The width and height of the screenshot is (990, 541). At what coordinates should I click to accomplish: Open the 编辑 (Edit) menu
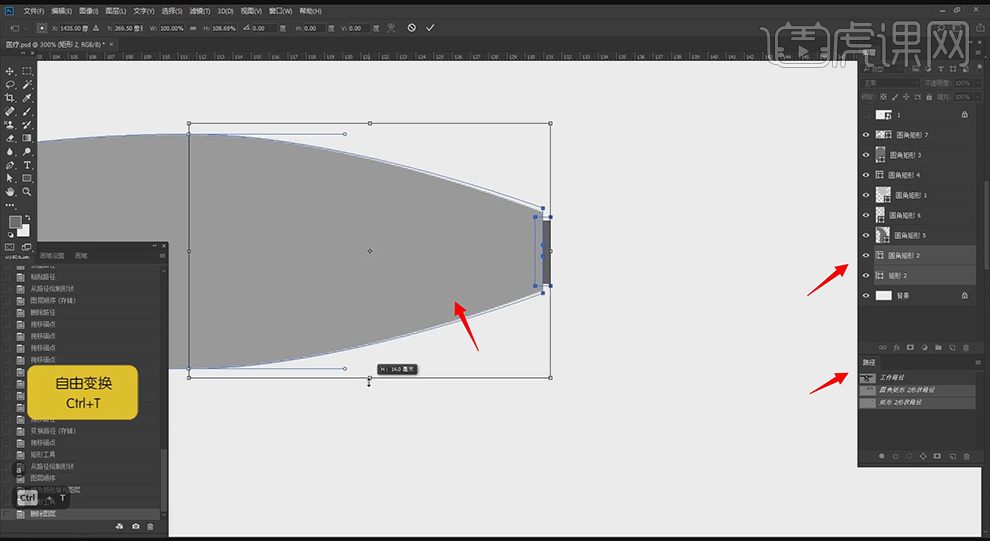click(x=61, y=11)
